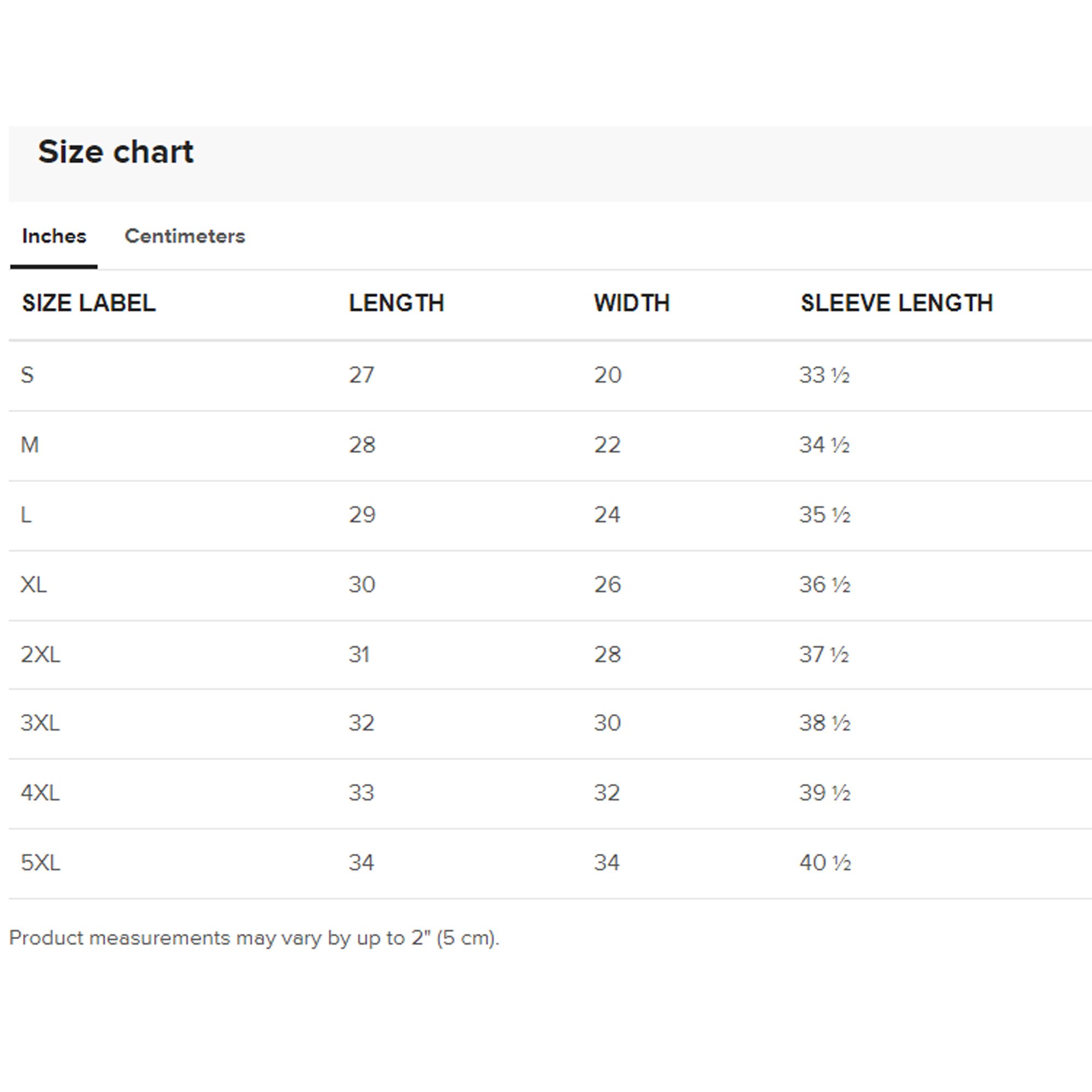Image resolution: width=1092 pixels, height=1092 pixels.
Task: Select the 2XL size row label
Action: (x=40, y=655)
